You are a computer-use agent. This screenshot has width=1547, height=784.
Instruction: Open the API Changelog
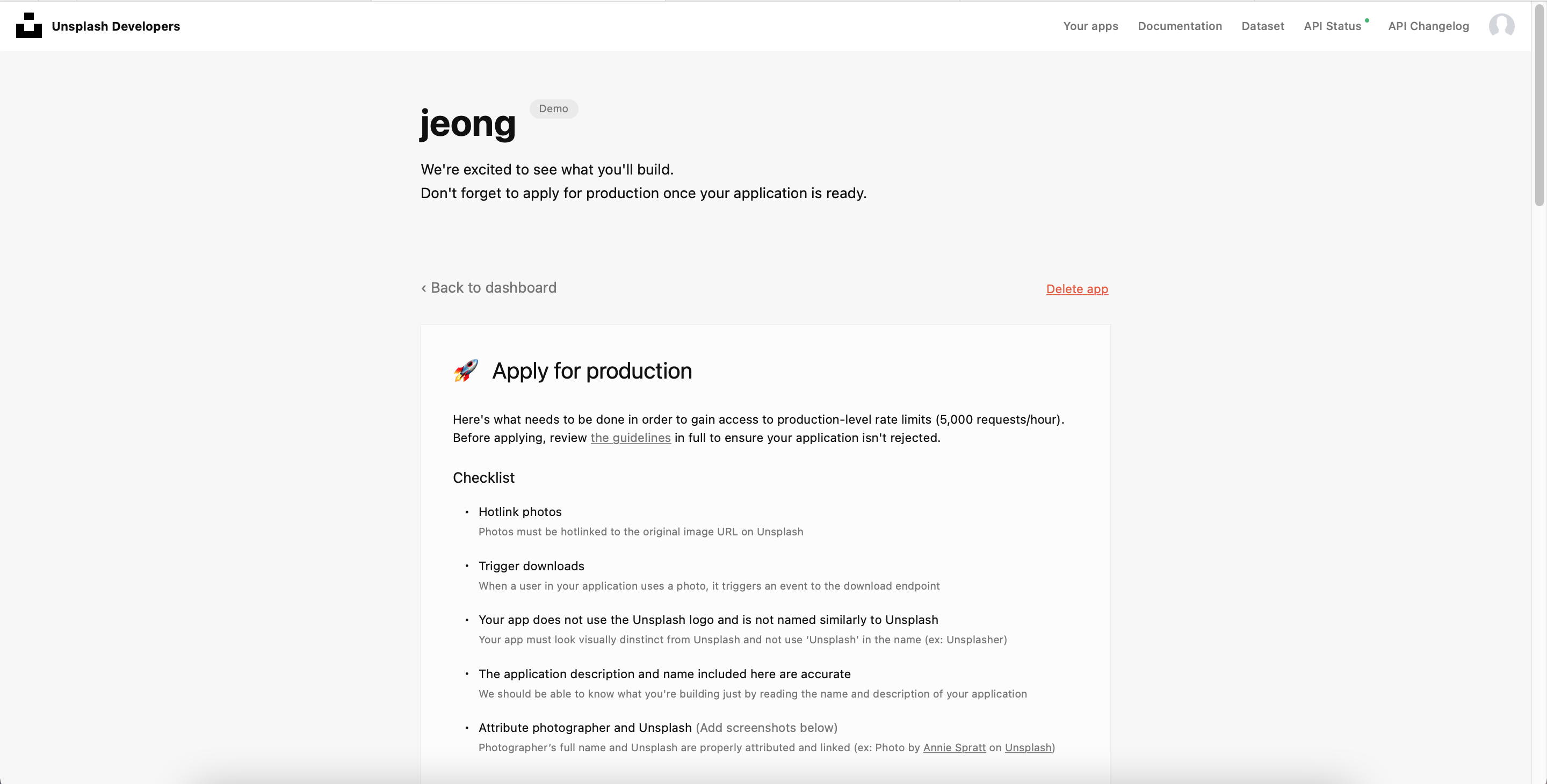tap(1428, 26)
